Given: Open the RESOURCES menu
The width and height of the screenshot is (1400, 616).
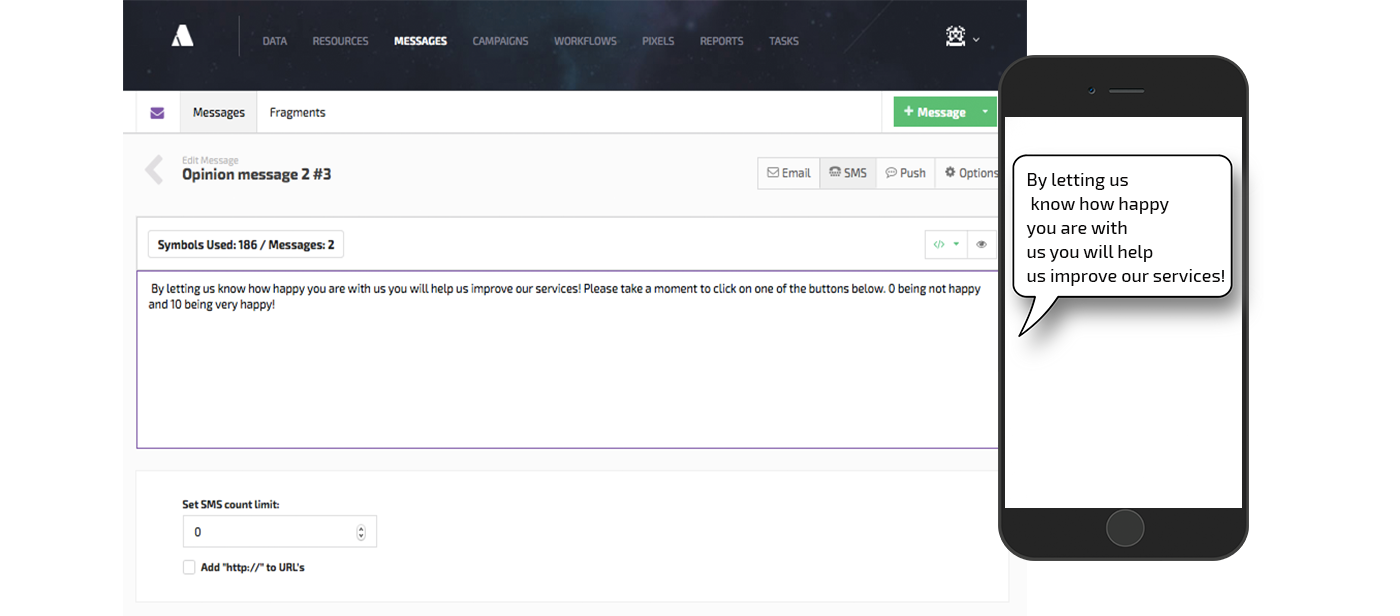Looking at the screenshot, I should (340, 41).
